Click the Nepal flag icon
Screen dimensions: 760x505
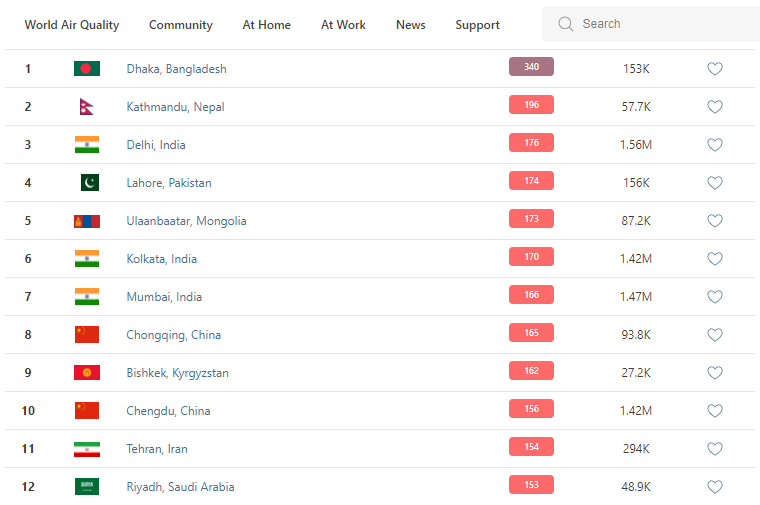pyautogui.click(x=87, y=107)
